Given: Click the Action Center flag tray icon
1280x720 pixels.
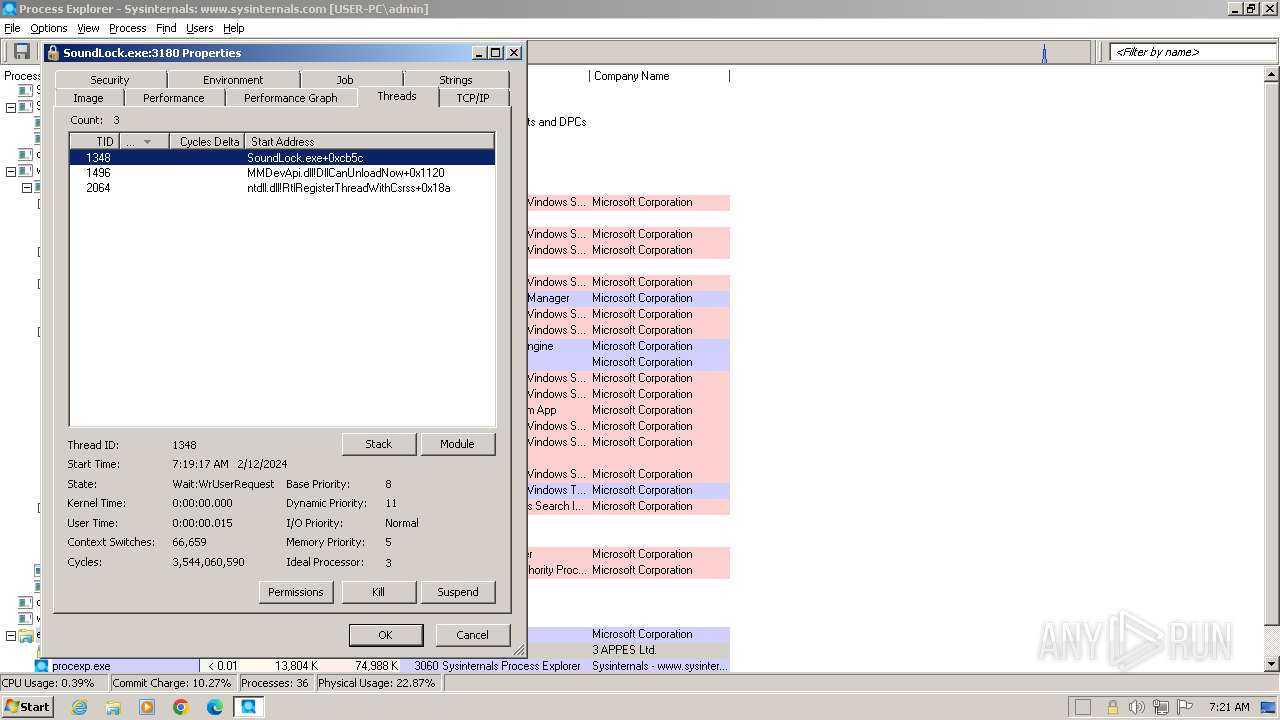Looking at the screenshot, I should coord(1185,707).
